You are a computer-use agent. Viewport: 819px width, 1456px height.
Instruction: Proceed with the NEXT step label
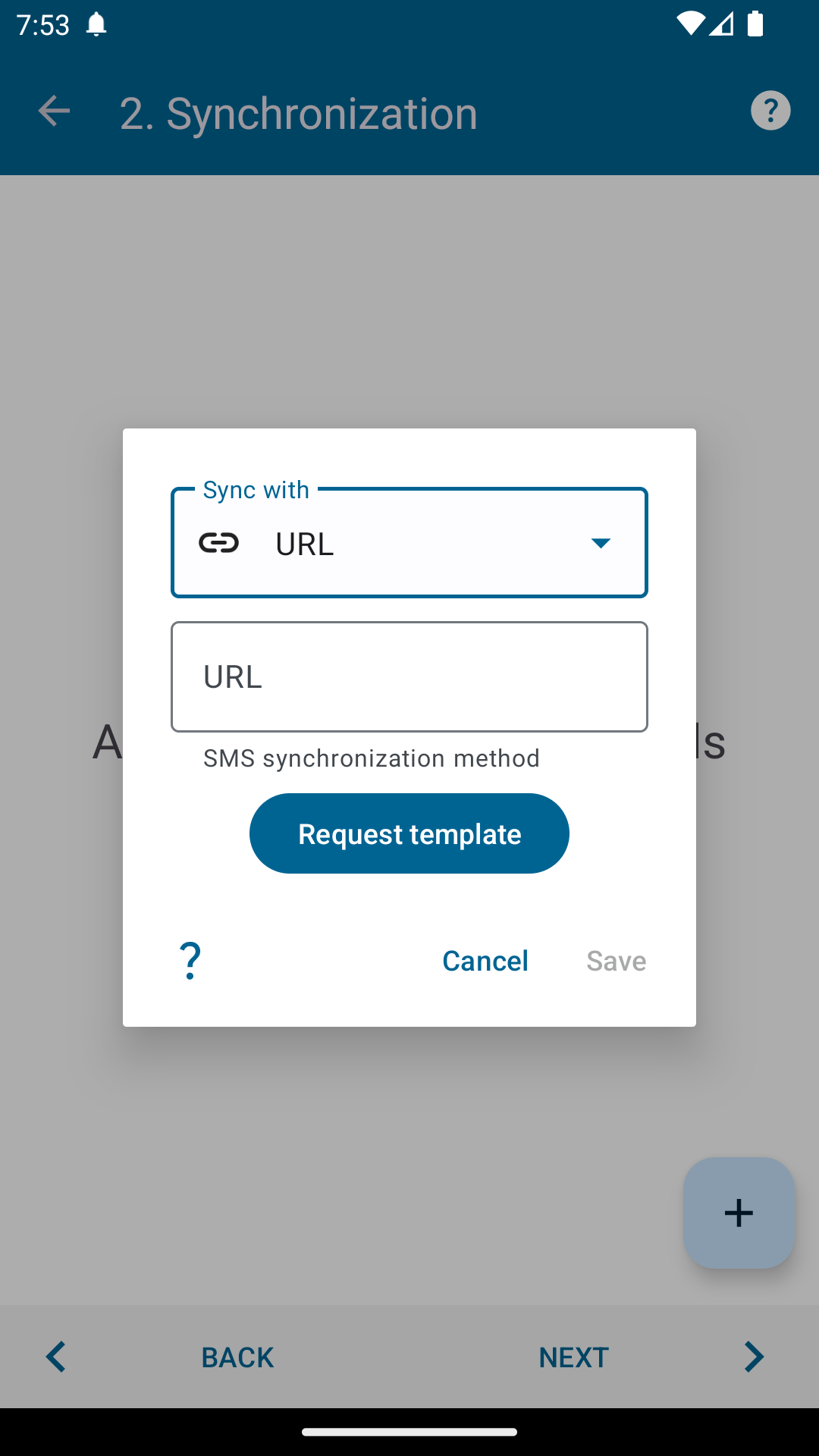tap(573, 1357)
